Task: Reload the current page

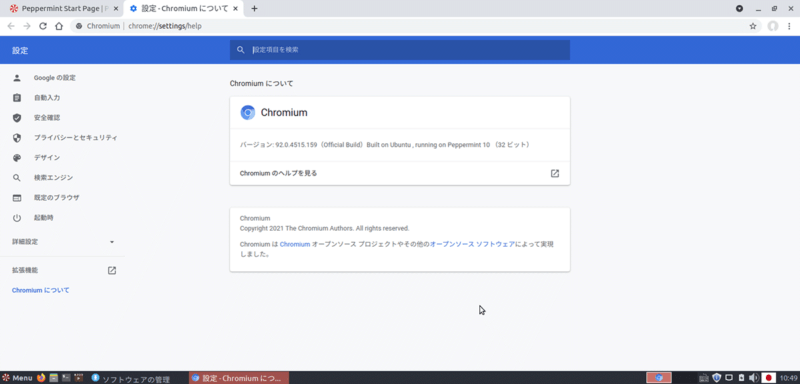Action: [x=43, y=26]
